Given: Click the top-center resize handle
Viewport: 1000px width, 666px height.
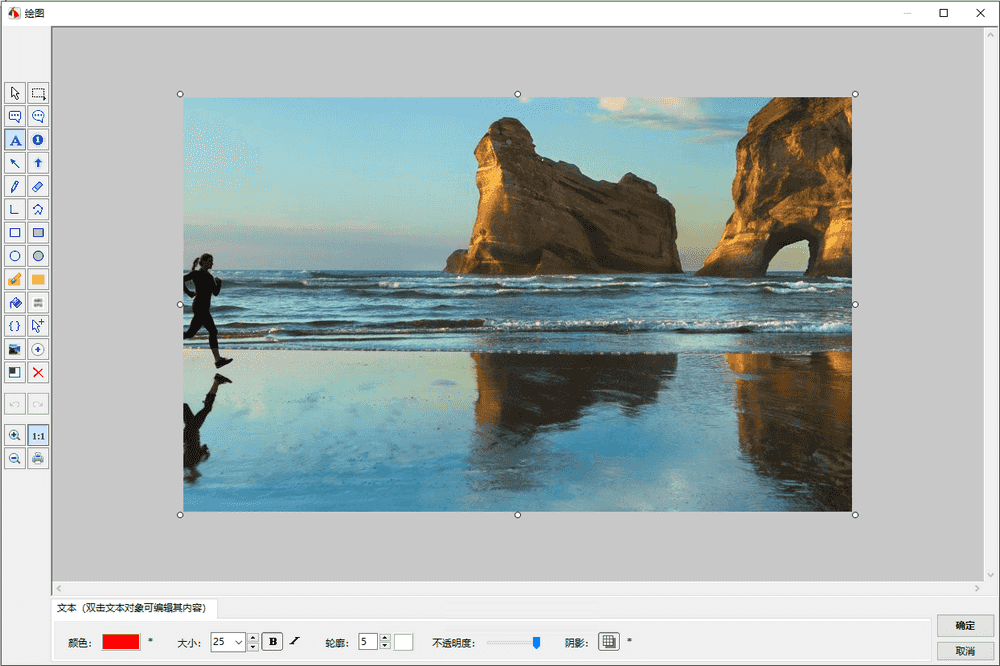Looking at the screenshot, I should pos(517,94).
